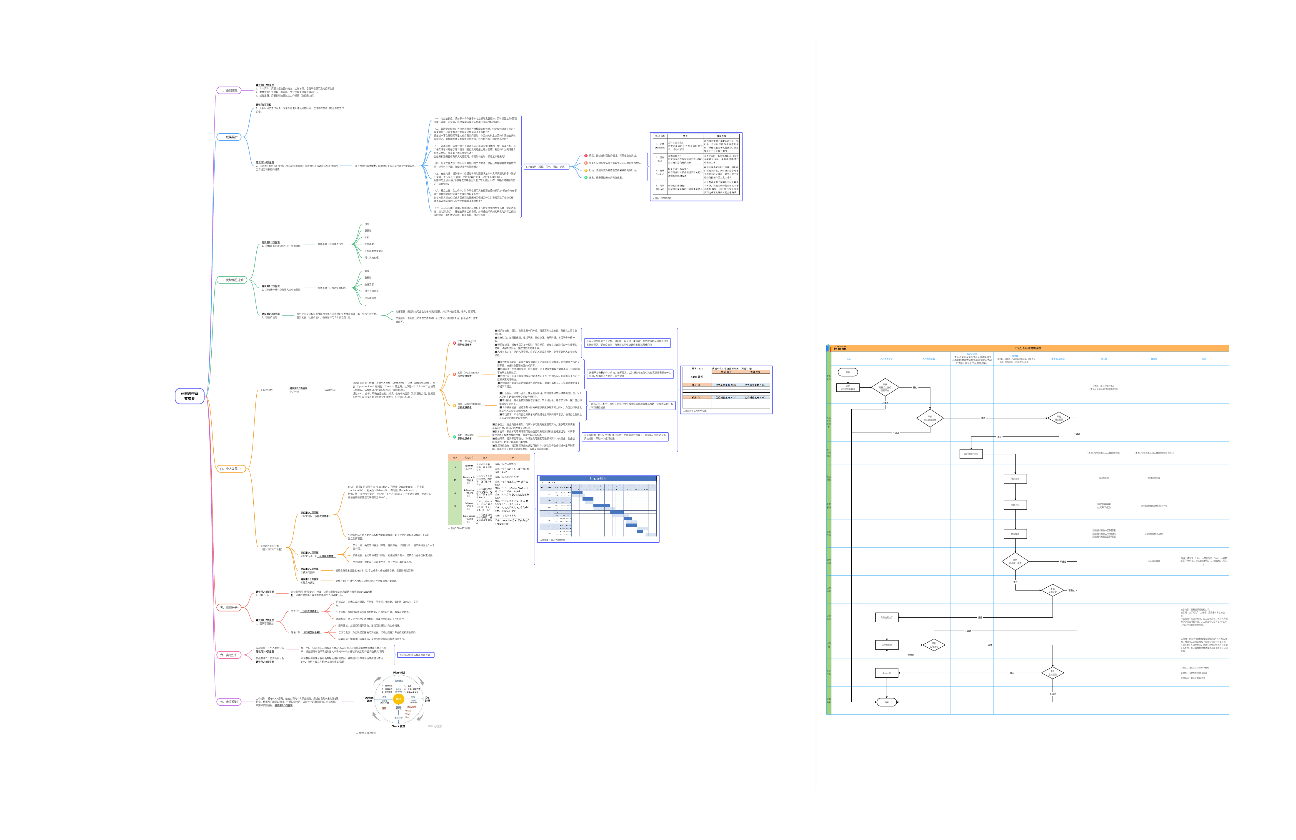Select the Gantt chart image with blue bars
This screenshot has height=840, width=1296.
[x=598, y=508]
